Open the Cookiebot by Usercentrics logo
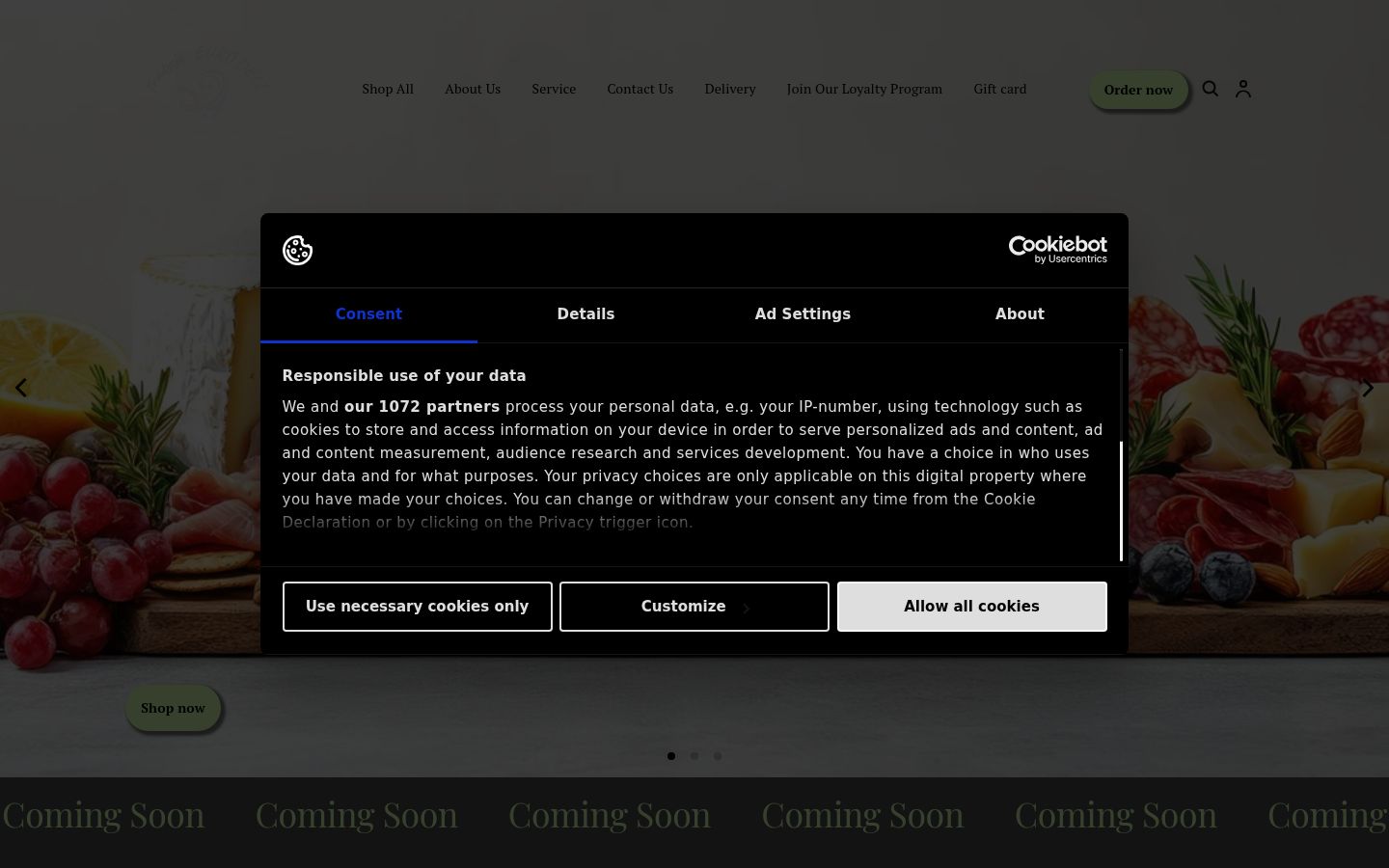The width and height of the screenshot is (1389, 868). pyautogui.click(x=1057, y=250)
